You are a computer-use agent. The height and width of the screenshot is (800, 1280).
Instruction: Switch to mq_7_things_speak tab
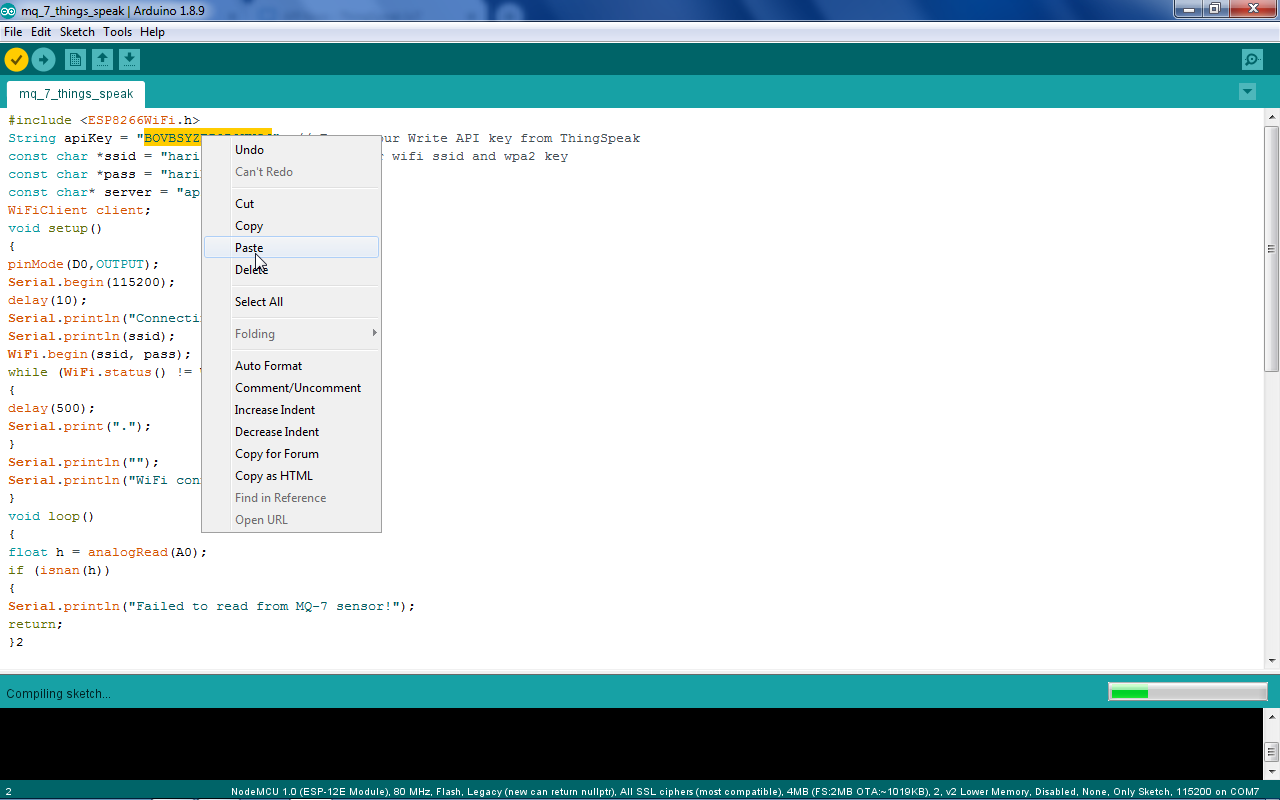(x=76, y=94)
